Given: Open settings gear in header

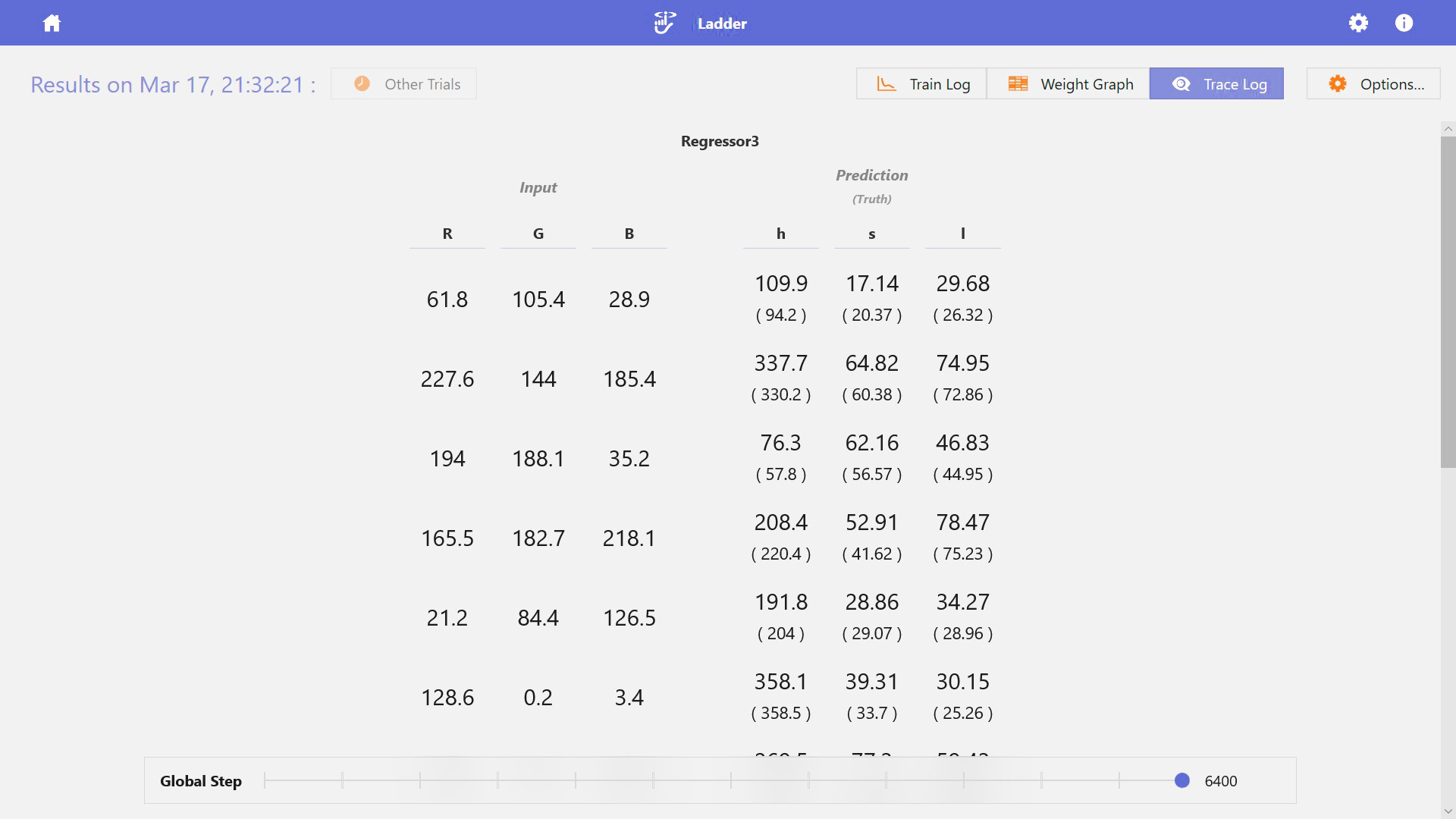Looking at the screenshot, I should coord(1358,23).
